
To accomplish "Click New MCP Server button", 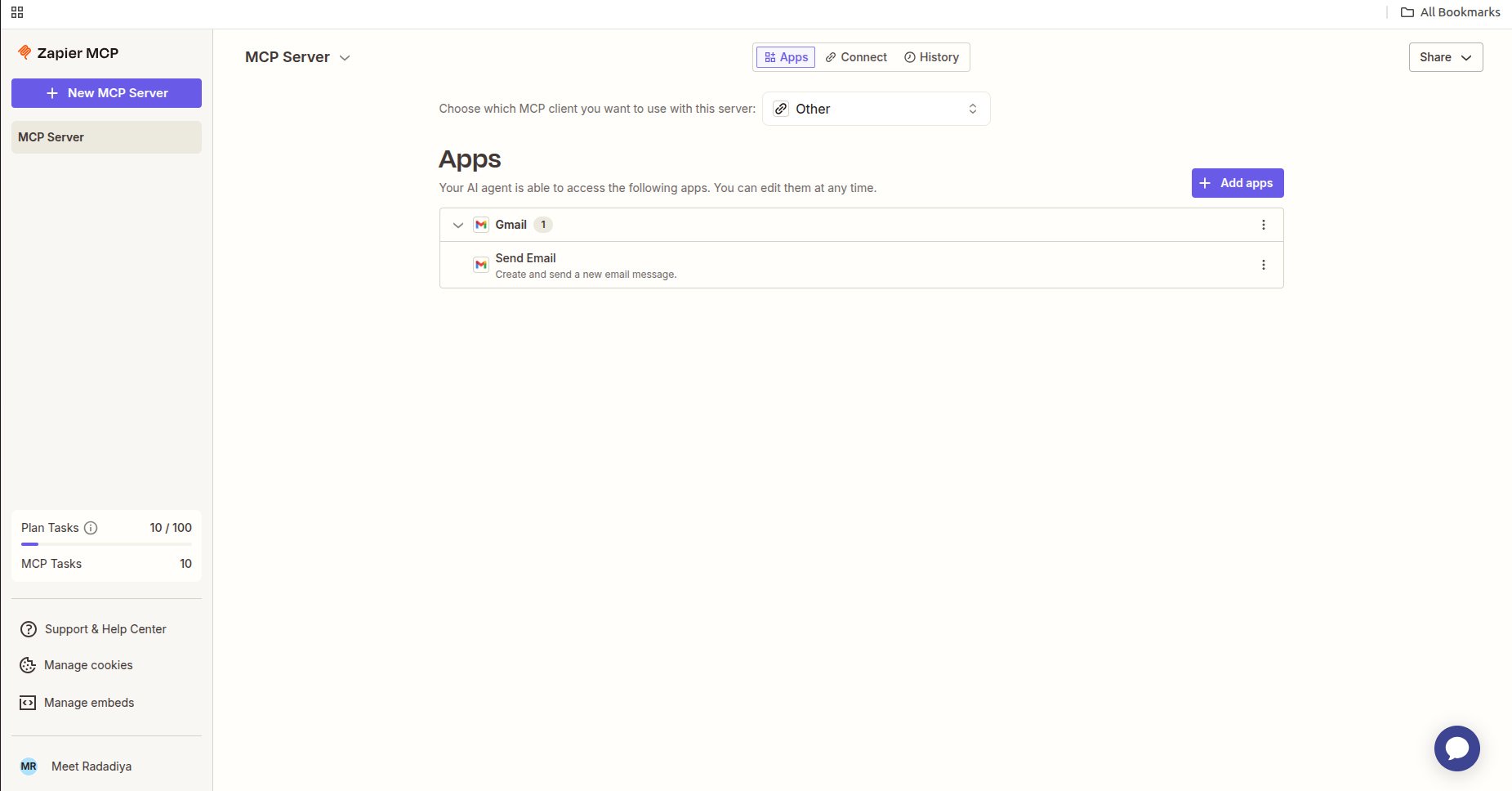I will [106, 93].
